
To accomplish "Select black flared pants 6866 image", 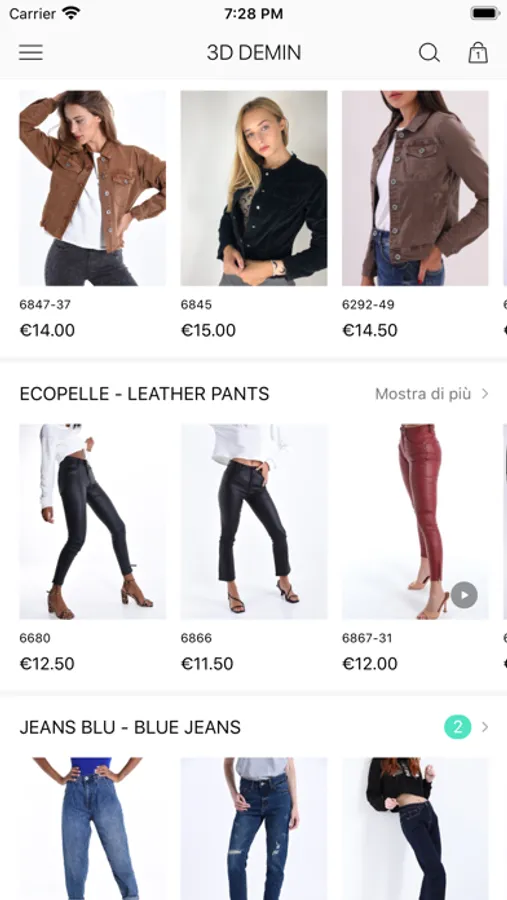I will (x=254, y=522).
